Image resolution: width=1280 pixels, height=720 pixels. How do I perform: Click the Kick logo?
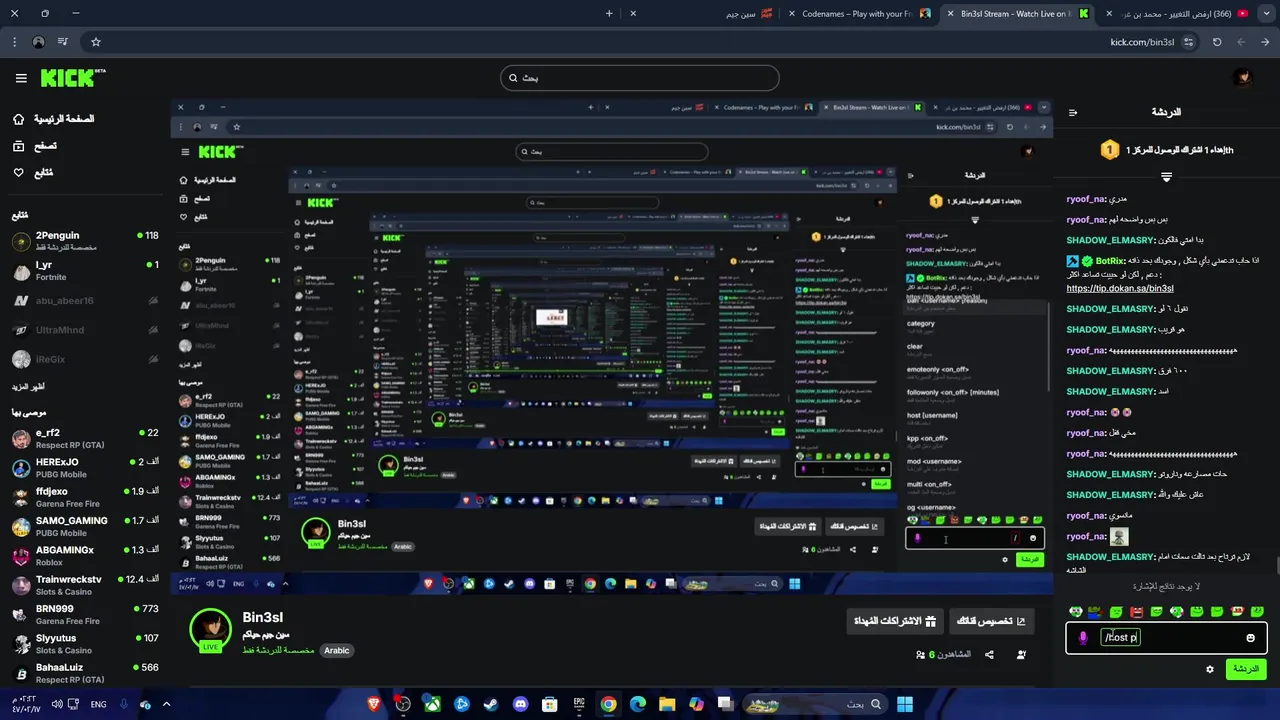pos(72,77)
